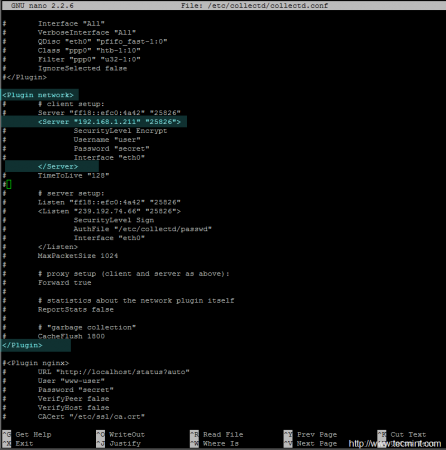Click the # client setup: comment
The image size is (446, 450).
coord(71,104)
